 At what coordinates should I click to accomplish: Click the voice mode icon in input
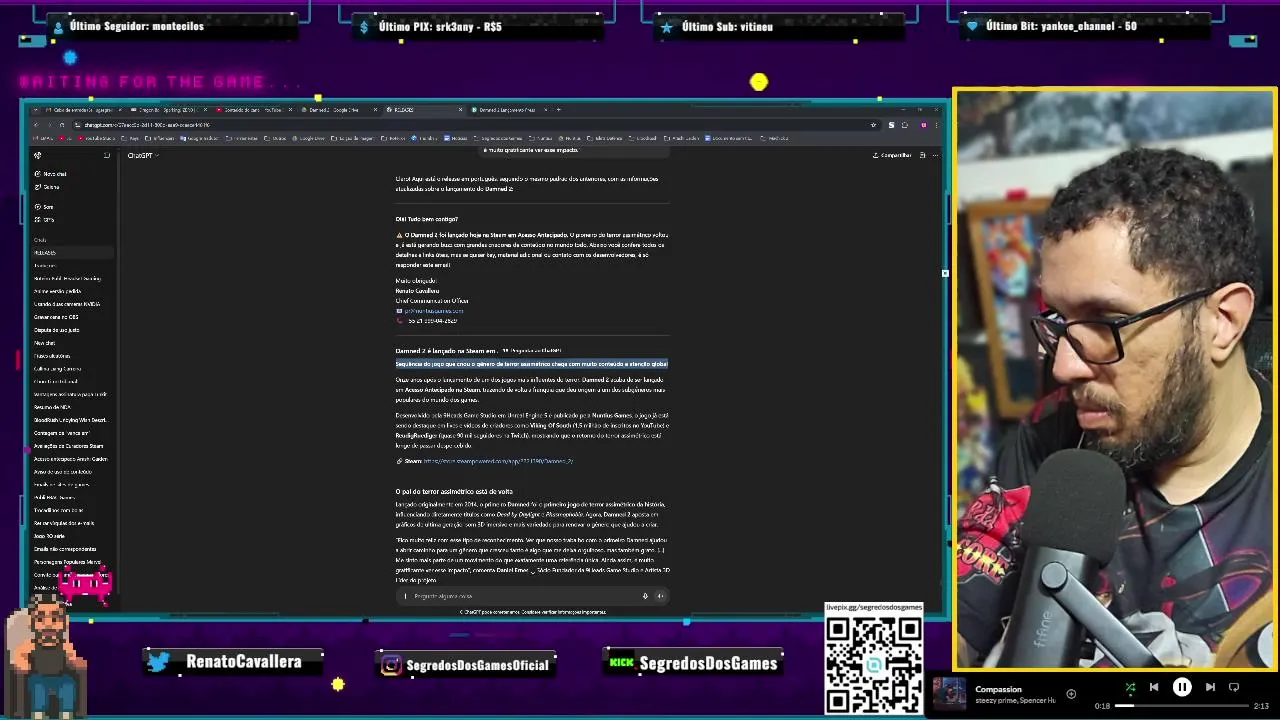pos(660,596)
